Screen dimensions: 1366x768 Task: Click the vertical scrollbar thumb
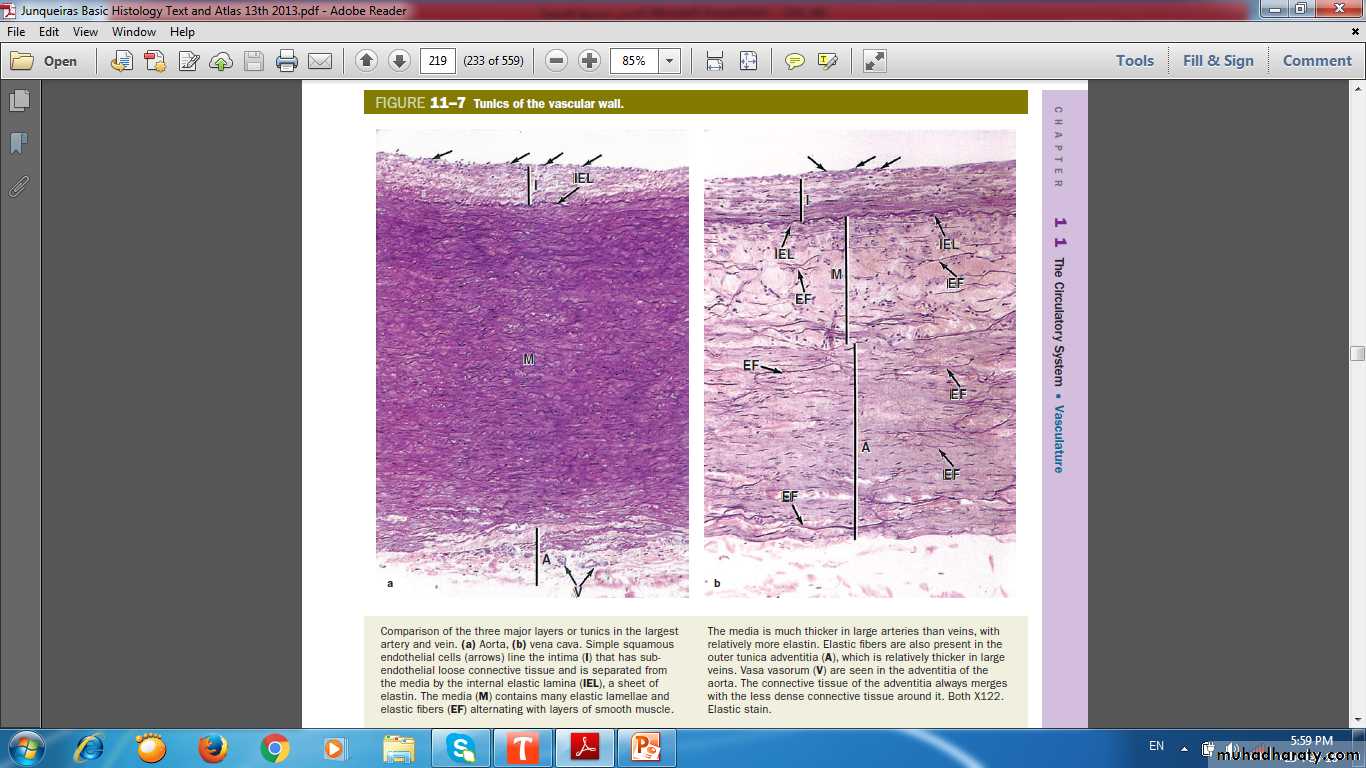1357,353
